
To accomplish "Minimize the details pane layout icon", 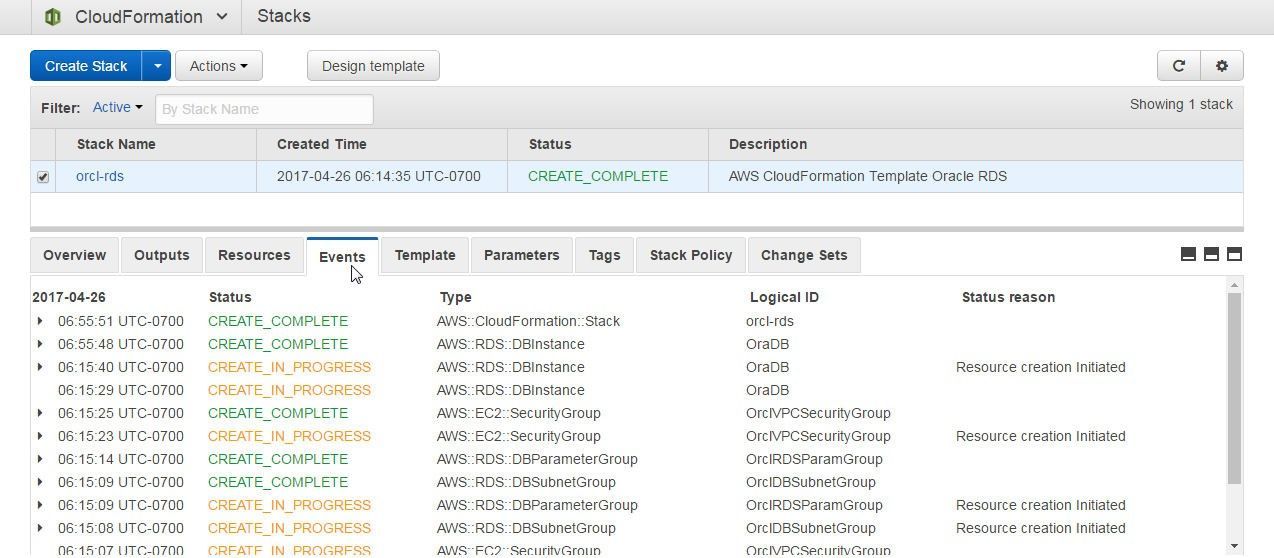I will click(x=1188, y=254).
